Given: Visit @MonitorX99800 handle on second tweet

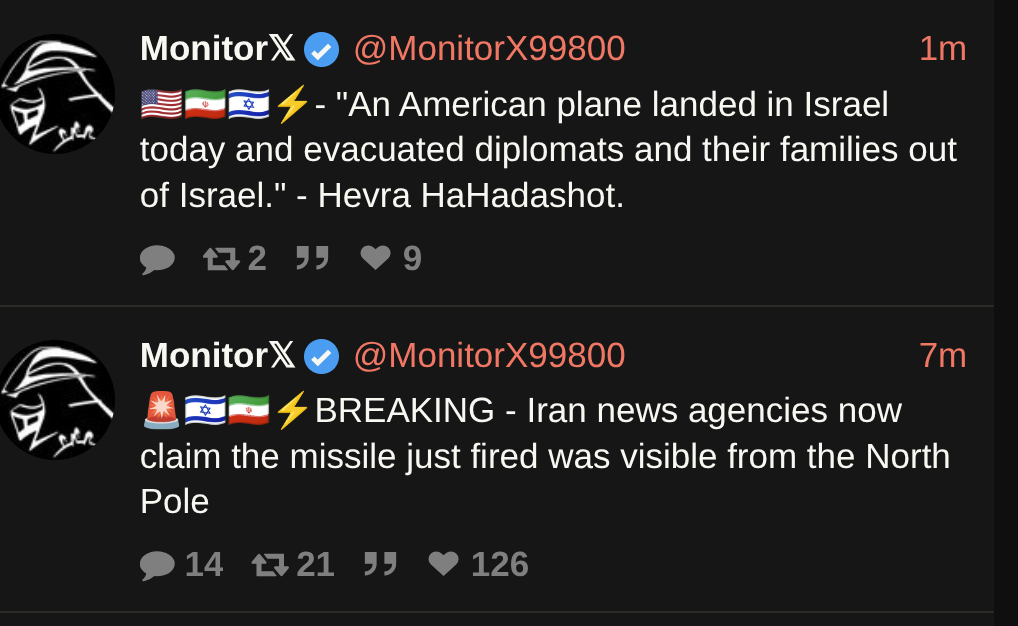Looking at the screenshot, I should click(x=490, y=355).
